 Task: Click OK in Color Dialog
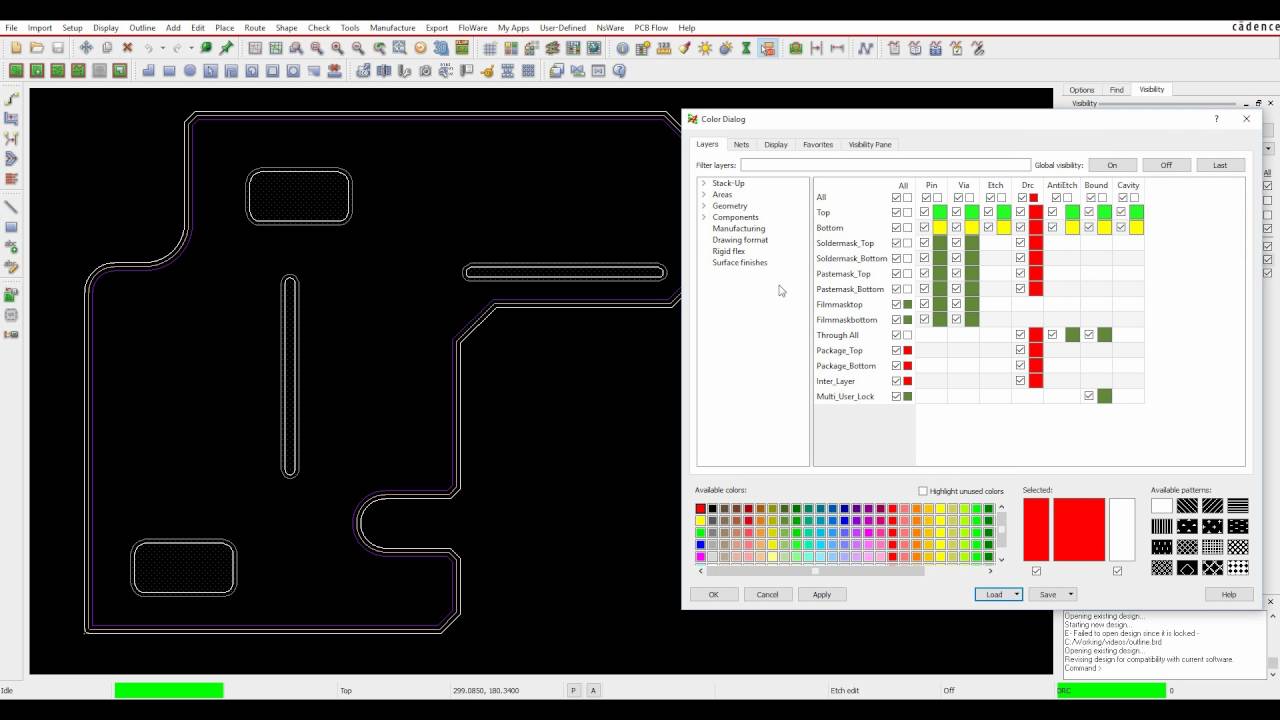(x=714, y=594)
